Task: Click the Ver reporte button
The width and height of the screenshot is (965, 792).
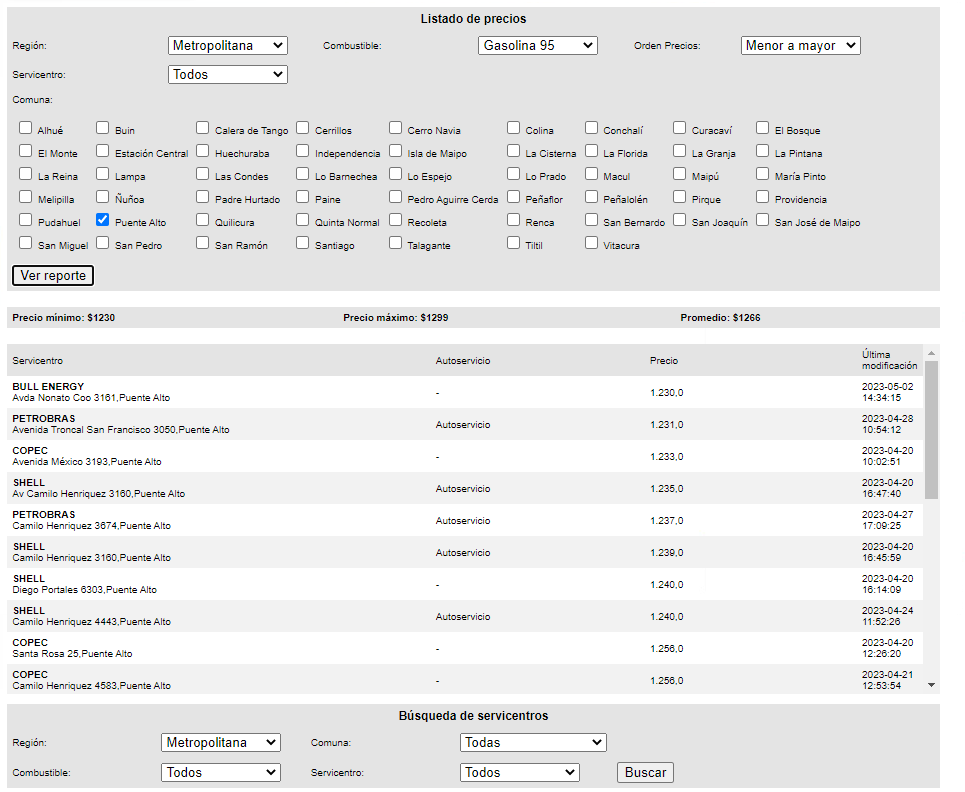Action: (x=53, y=276)
